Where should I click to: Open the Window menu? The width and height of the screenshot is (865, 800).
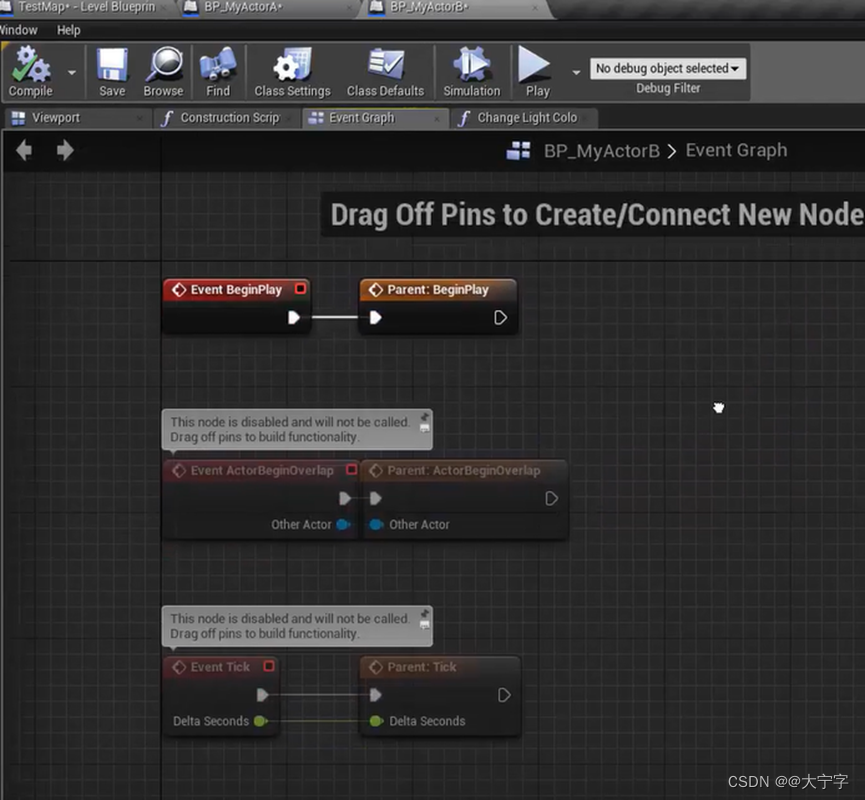(18, 29)
